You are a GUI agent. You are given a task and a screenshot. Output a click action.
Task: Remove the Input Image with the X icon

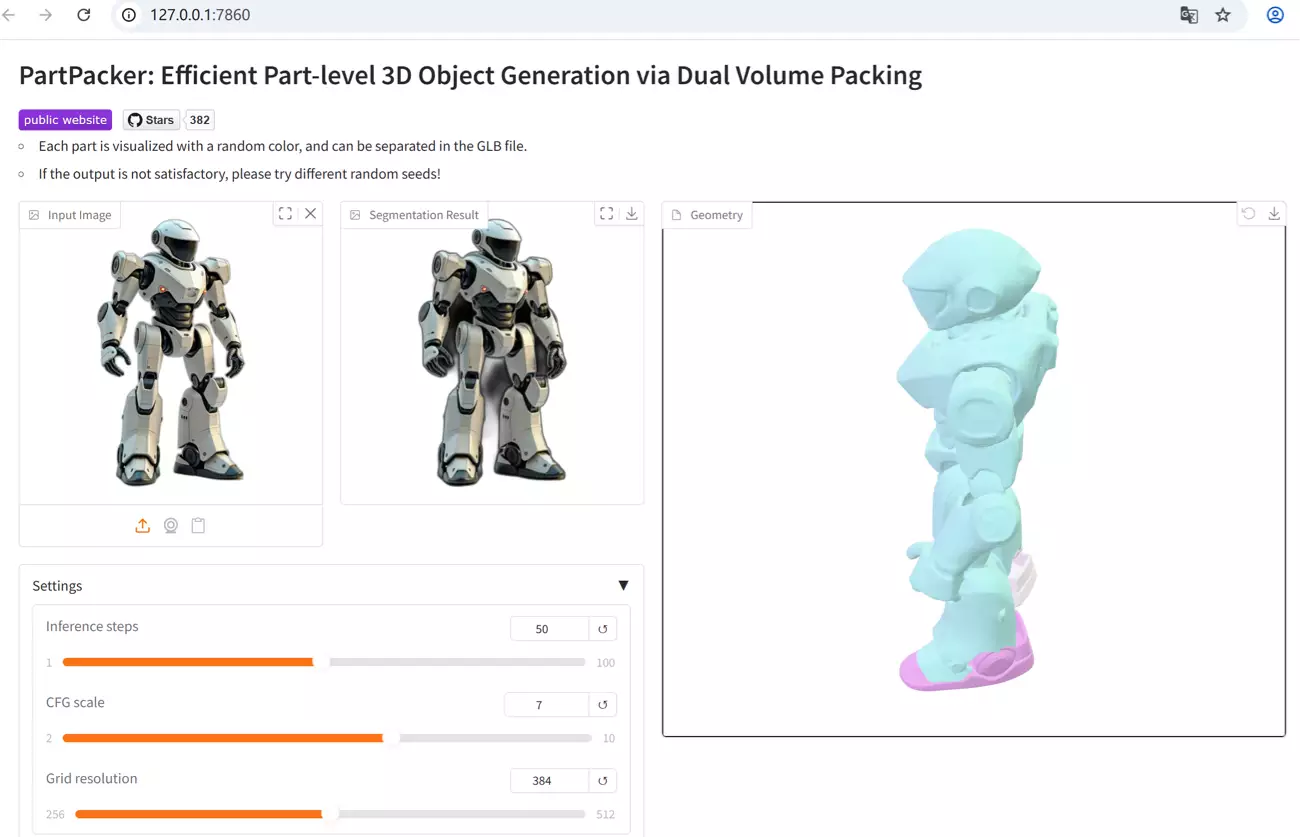coord(311,214)
